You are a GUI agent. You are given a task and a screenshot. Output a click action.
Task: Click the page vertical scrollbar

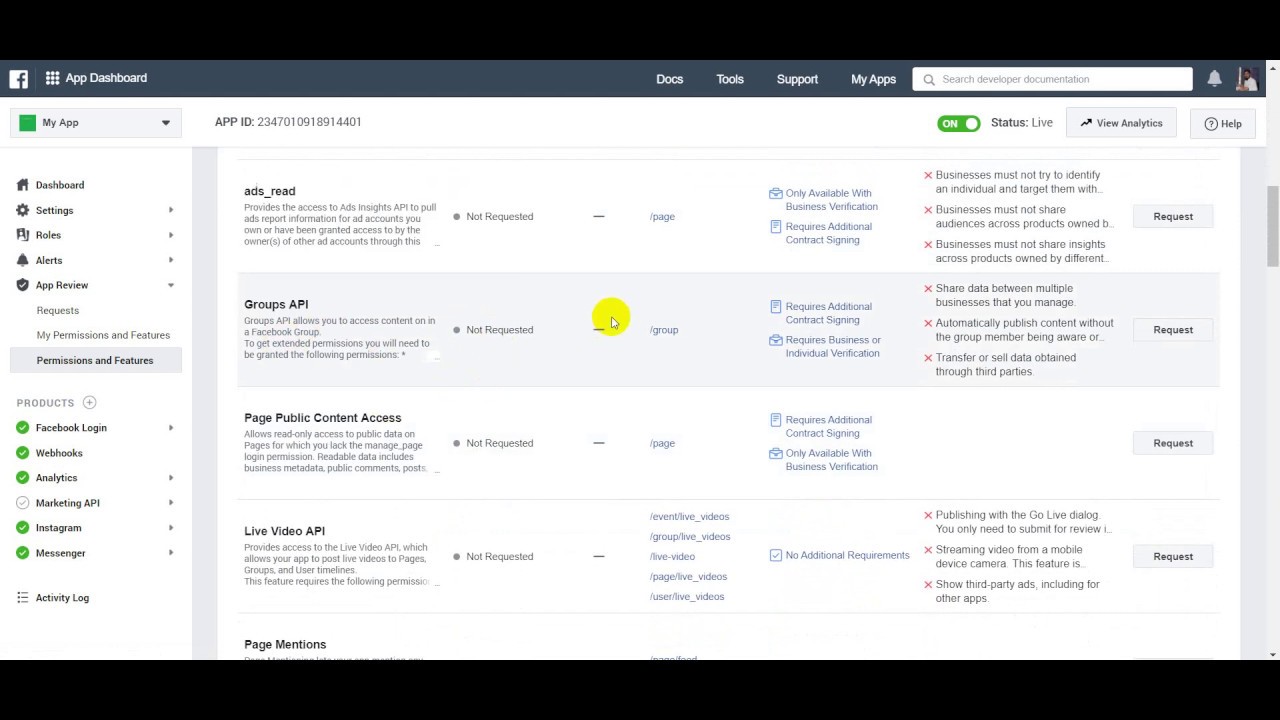pos(1272,226)
